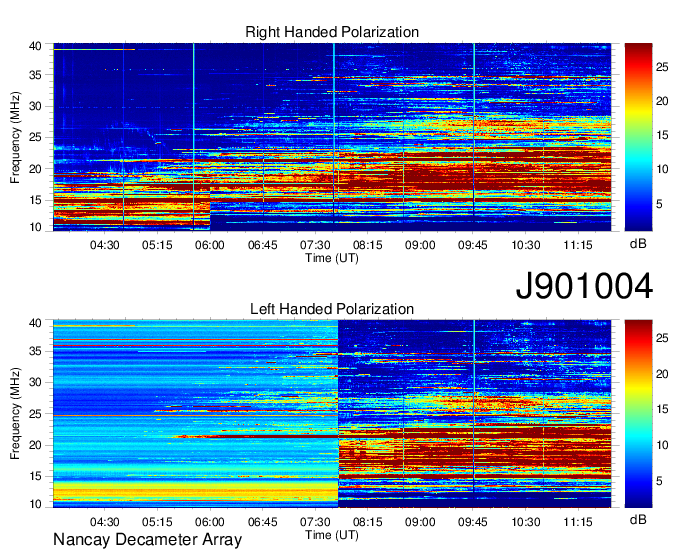Viewport: 680px width, 552px height.
Task: Click the 30 MHz frequency tick on bottom plot
Action: [36, 382]
